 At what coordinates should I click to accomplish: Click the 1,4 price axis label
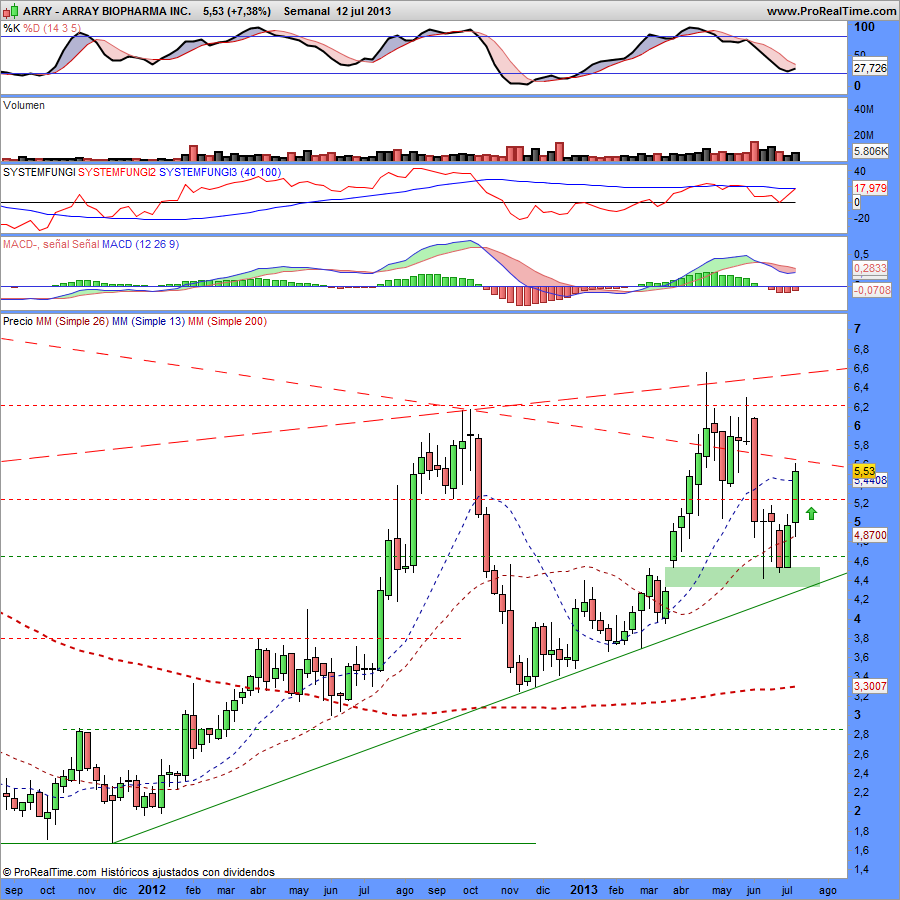pos(861,870)
